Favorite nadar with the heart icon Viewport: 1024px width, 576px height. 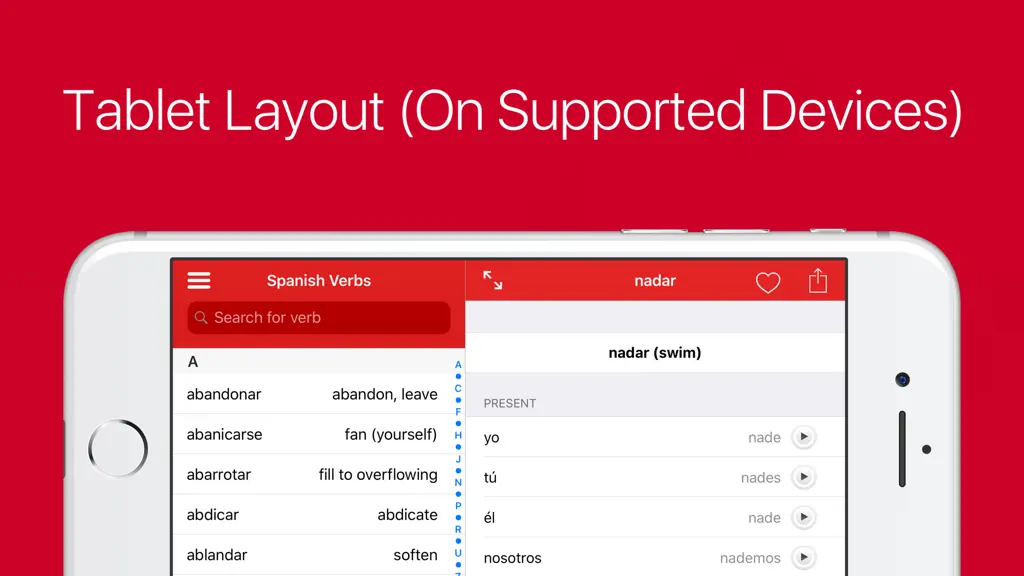pyautogui.click(x=768, y=282)
